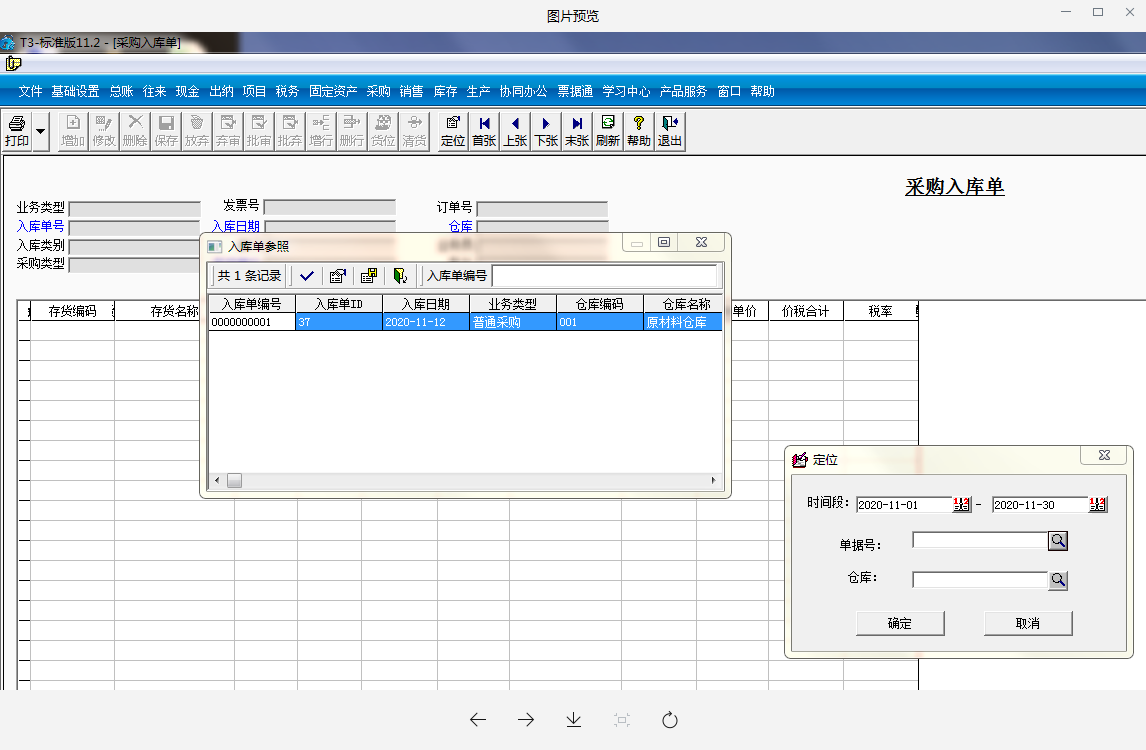Open the 总账 menu
The height and width of the screenshot is (750, 1146).
[121, 91]
